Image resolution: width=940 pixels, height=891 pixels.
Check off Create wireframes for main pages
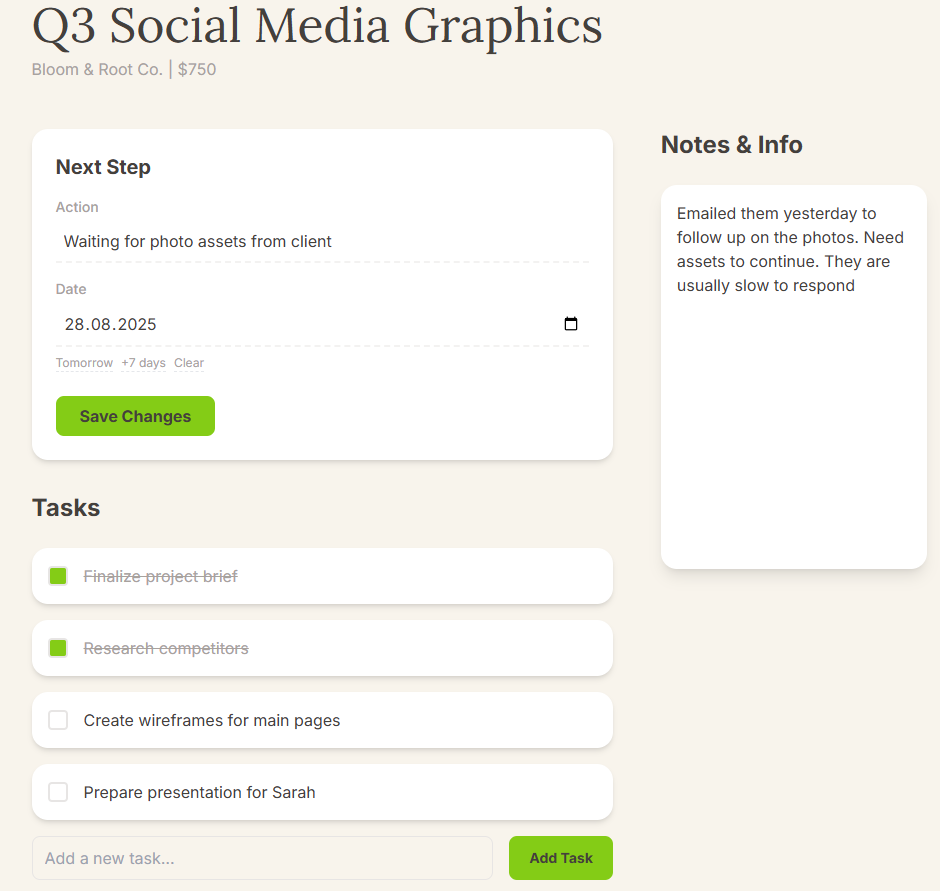click(x=58, y=720)
